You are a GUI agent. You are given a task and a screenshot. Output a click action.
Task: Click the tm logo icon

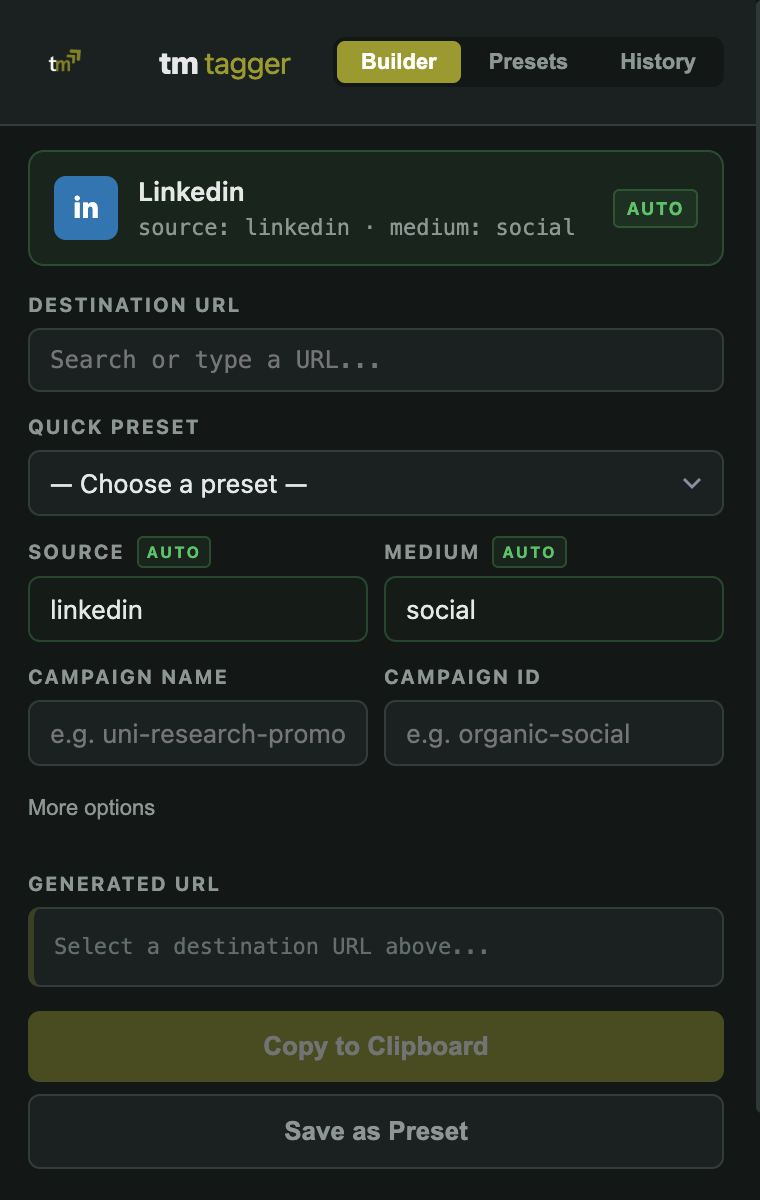[65, 62]
